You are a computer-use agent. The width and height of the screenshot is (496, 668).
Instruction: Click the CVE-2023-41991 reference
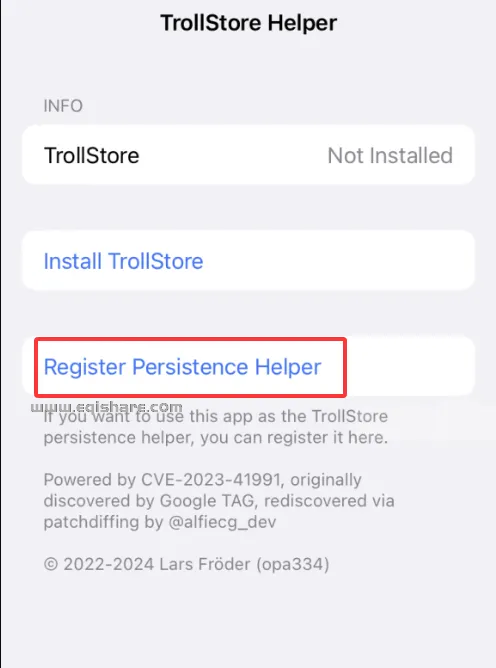pyautogui.click(x=211, y=480)
